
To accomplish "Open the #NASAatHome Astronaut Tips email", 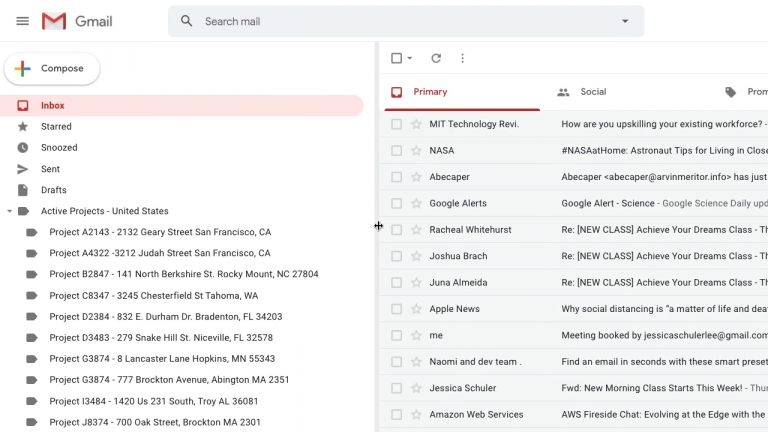I will [x=664, y=150].
